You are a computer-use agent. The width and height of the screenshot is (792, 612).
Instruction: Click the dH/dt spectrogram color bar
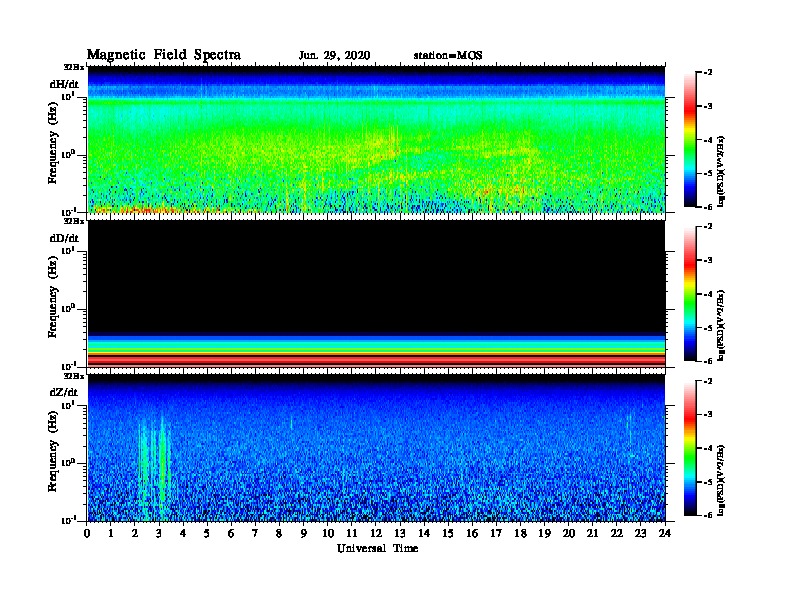[x=690, y=139]
